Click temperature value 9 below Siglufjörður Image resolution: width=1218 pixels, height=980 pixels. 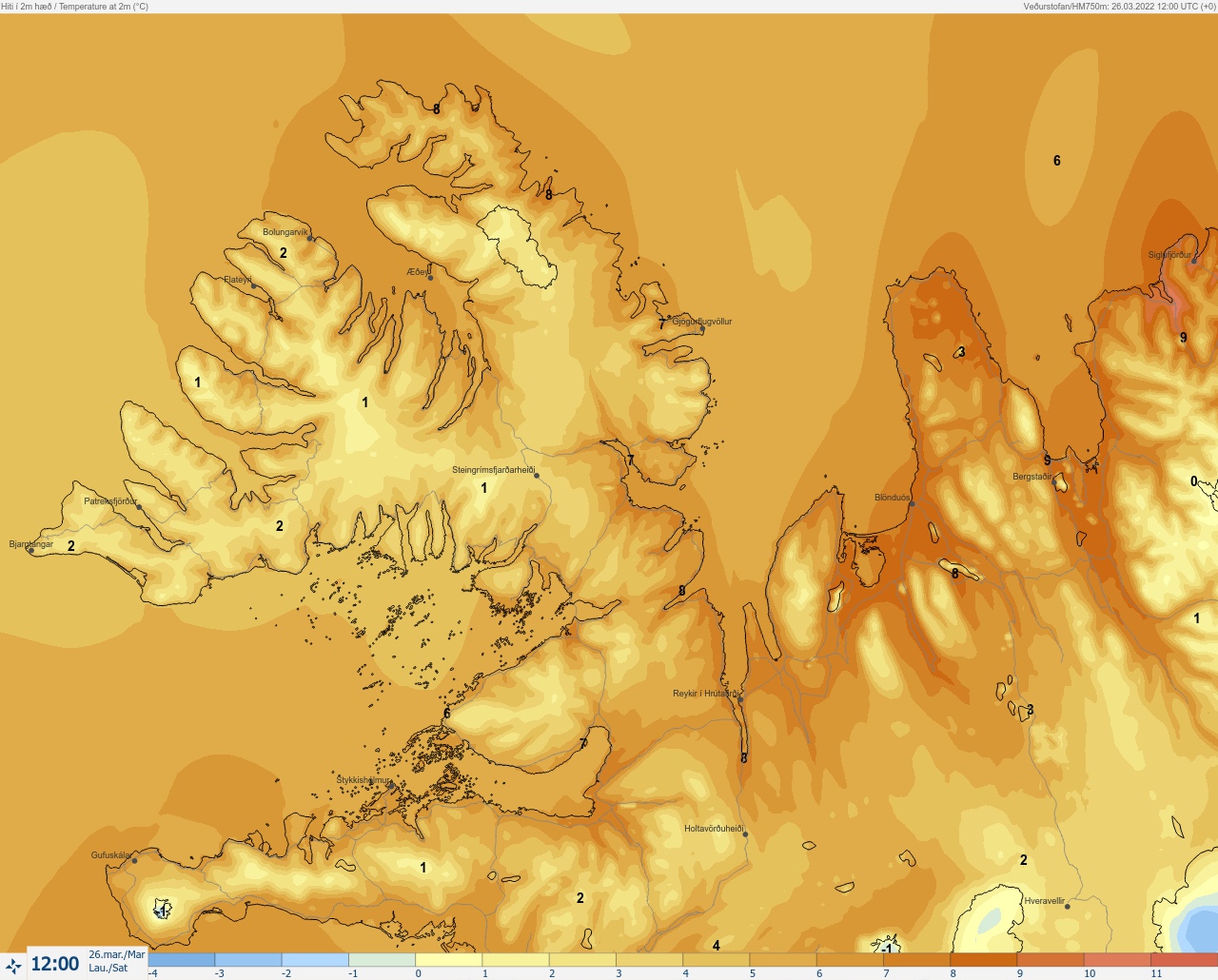(x=1184, y=338)
